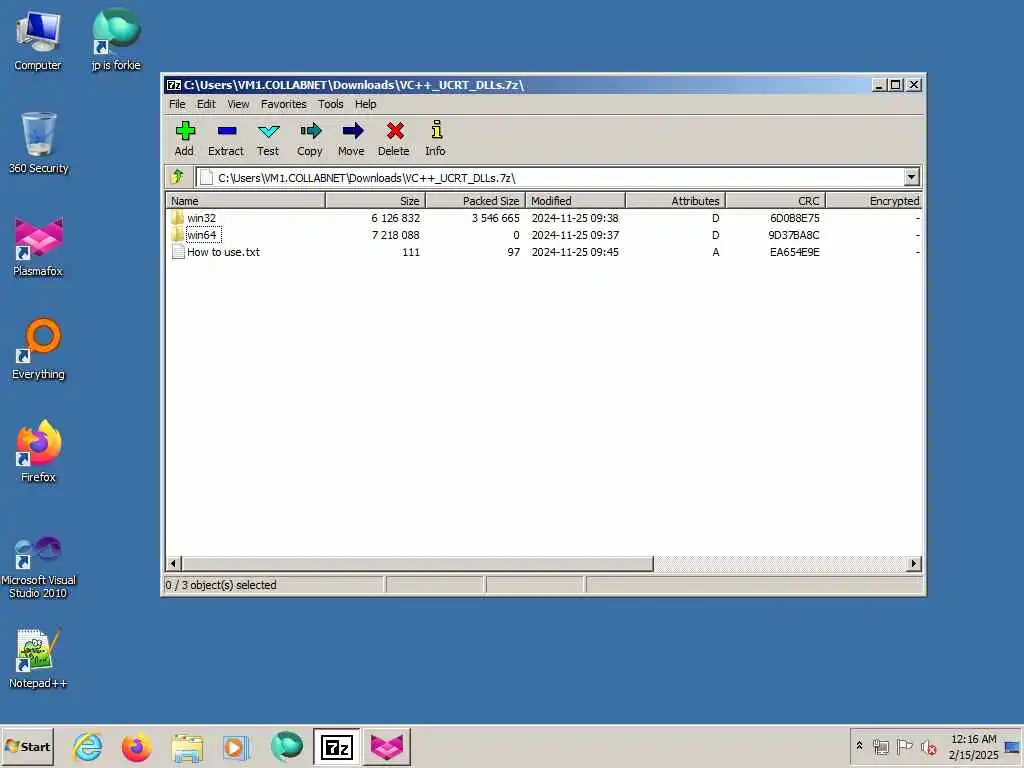Show hidden tray icons arrow

click(x=859, y=746)
